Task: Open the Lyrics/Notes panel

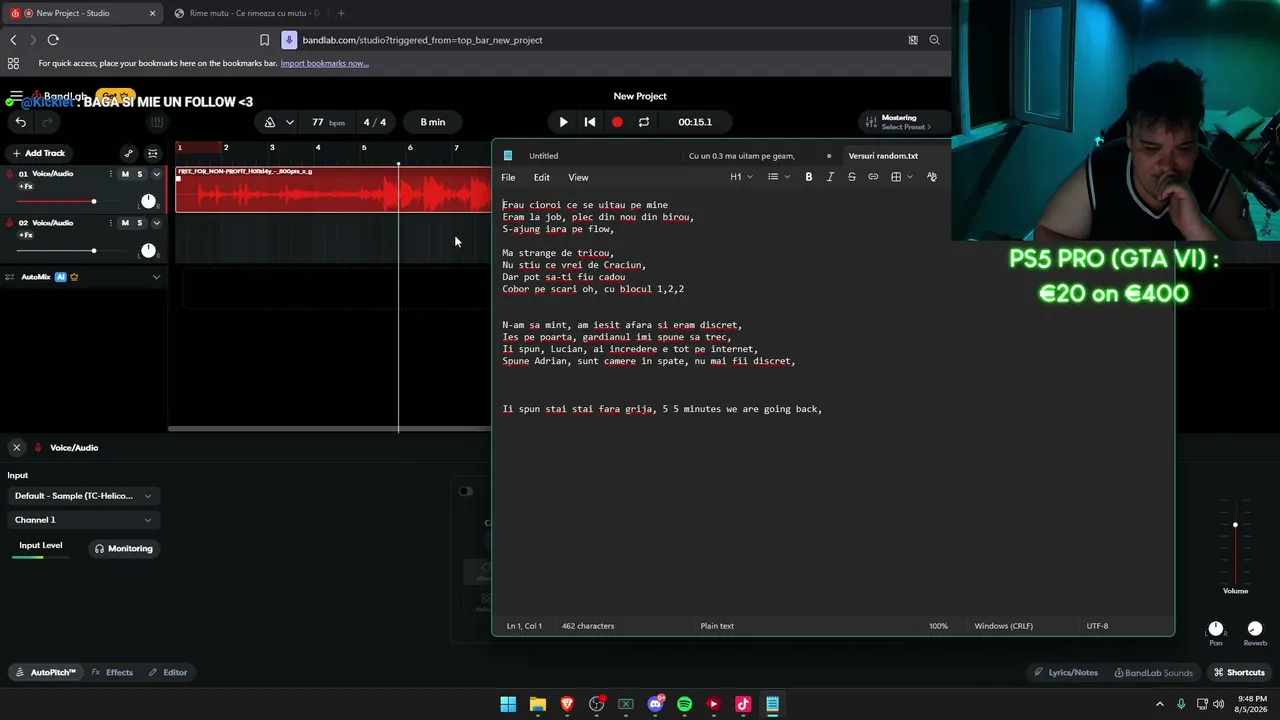Action: (1066, 673)
